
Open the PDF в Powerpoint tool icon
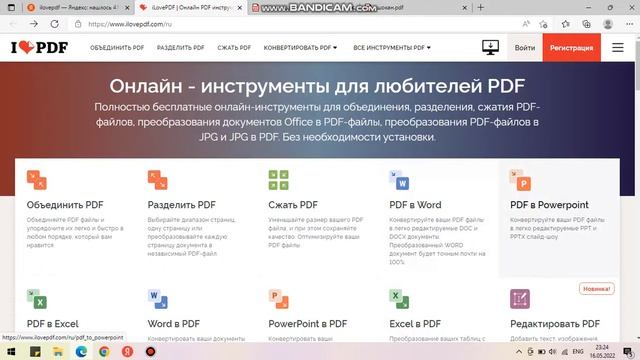(x=520, y=180)
